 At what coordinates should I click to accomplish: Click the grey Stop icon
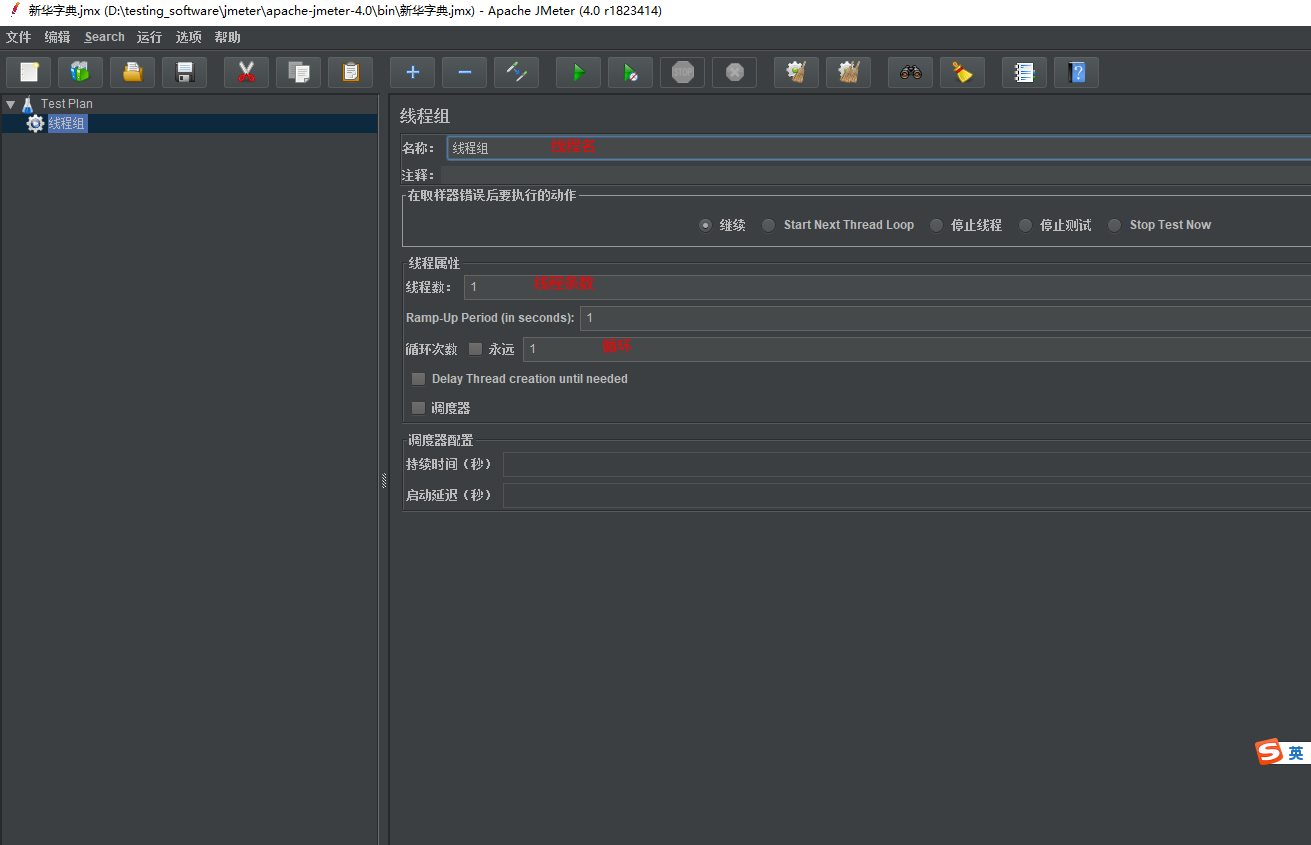(683, 72)
